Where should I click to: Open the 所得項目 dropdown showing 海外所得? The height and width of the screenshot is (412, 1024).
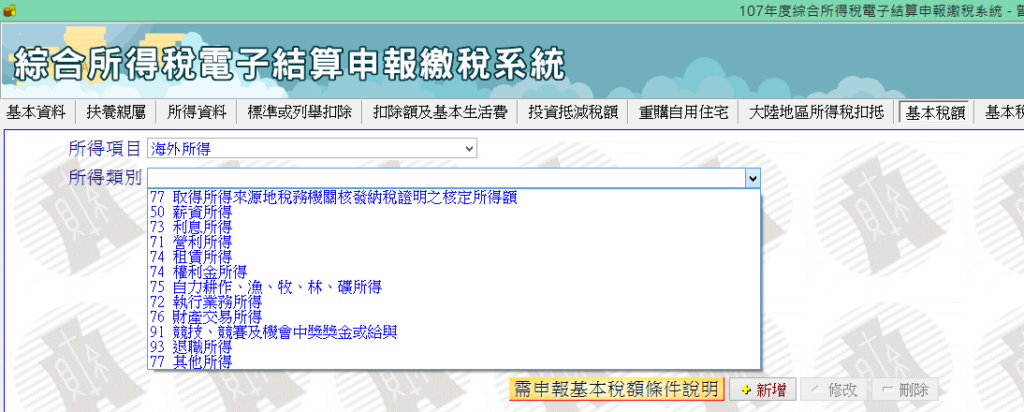coord(312,149)
